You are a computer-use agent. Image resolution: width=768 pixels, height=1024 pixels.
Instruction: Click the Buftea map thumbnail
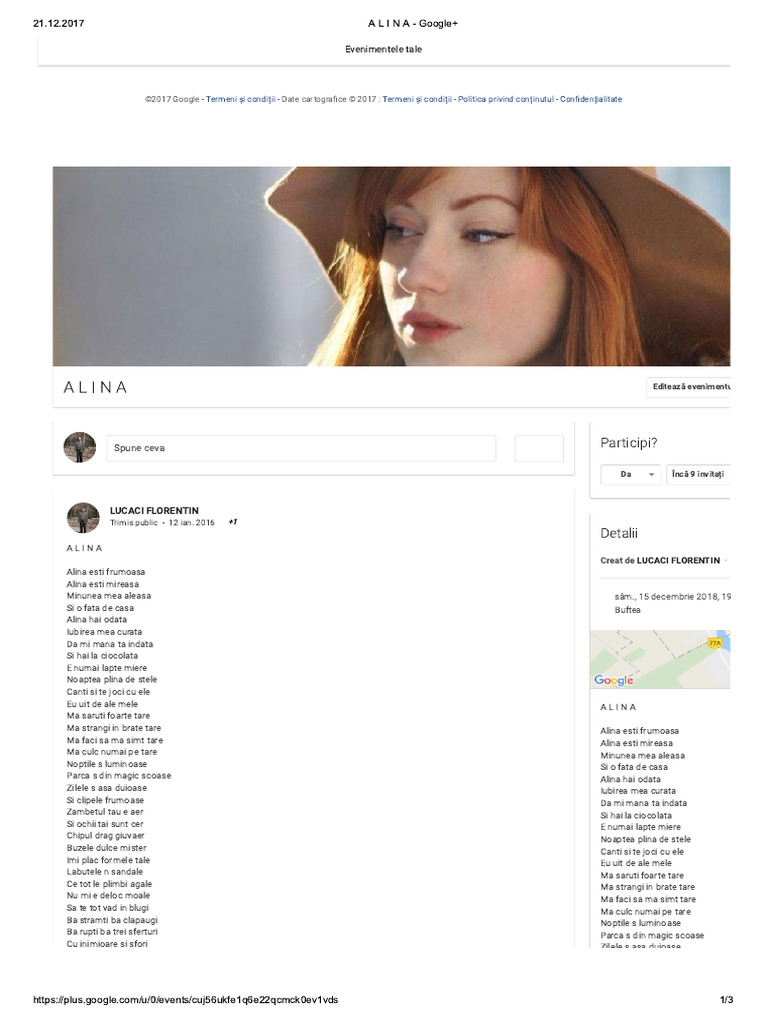pyautogui.click(x=660, y=659)
